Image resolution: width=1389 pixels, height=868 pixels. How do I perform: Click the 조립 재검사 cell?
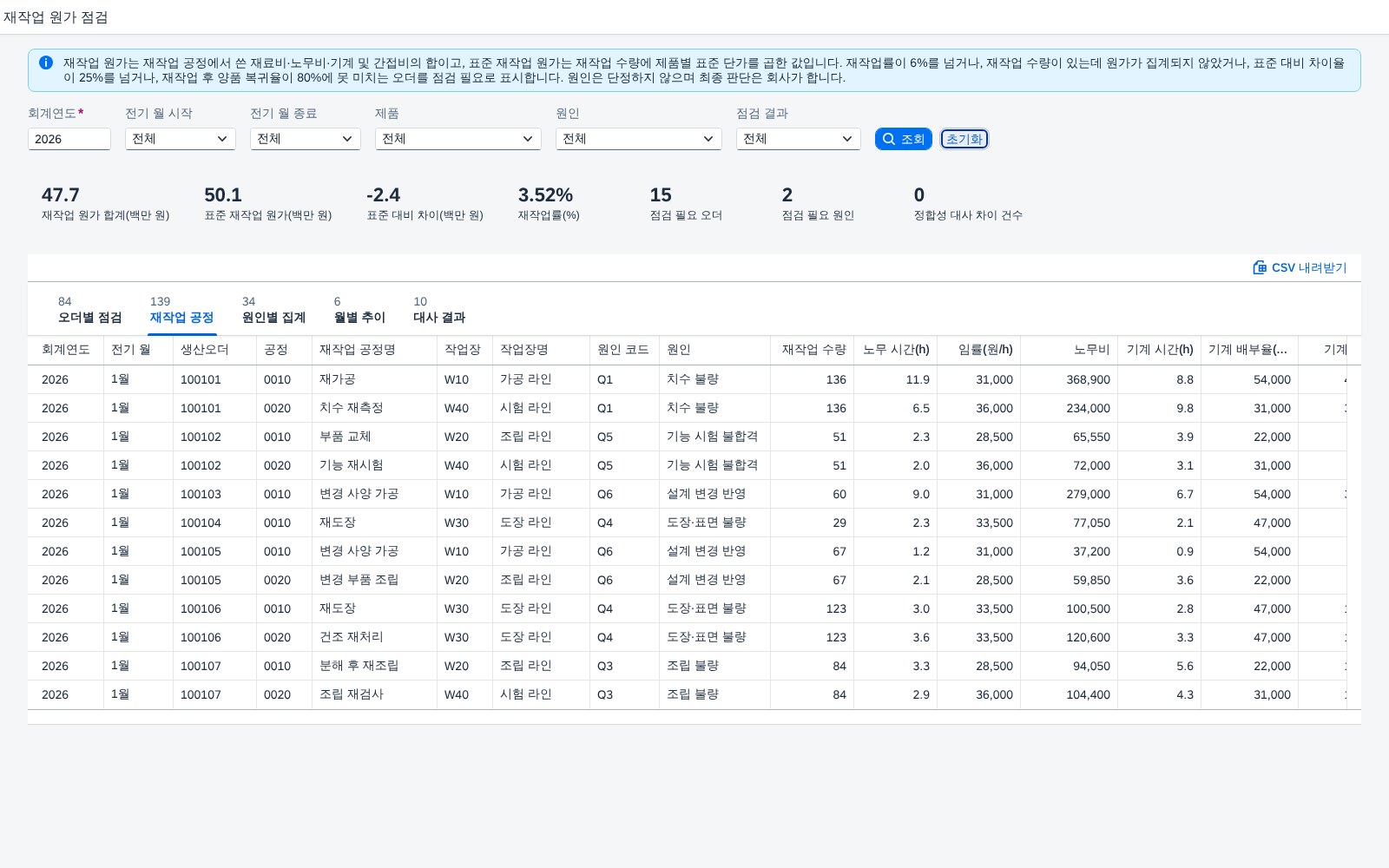pos(375,694)
